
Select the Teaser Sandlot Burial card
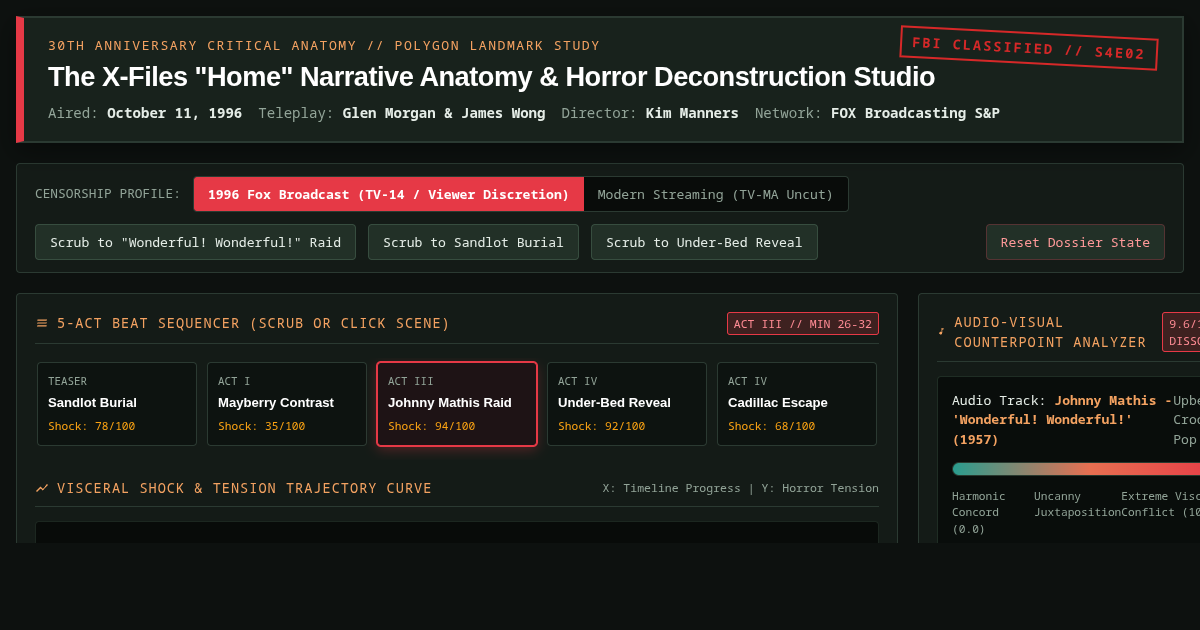[117, 404]
